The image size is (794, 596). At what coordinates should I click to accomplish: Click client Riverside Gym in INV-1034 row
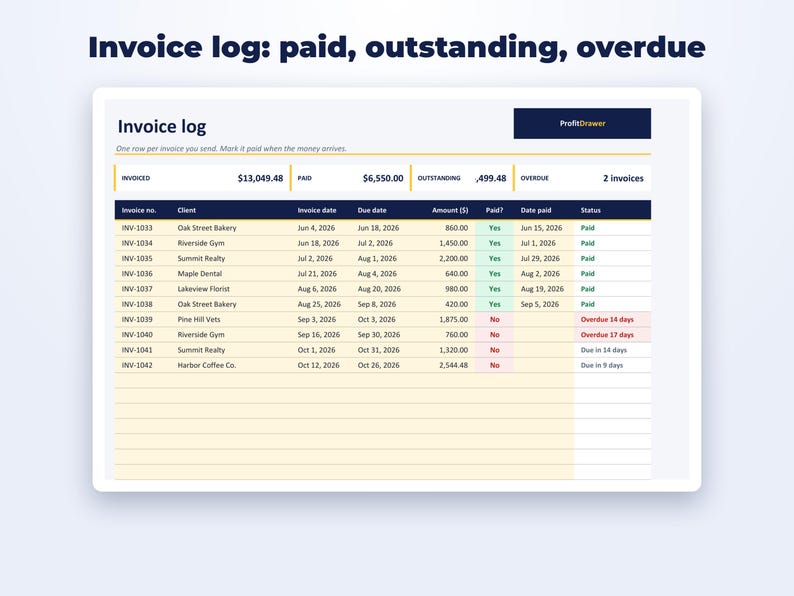click(x=201, y=243)
